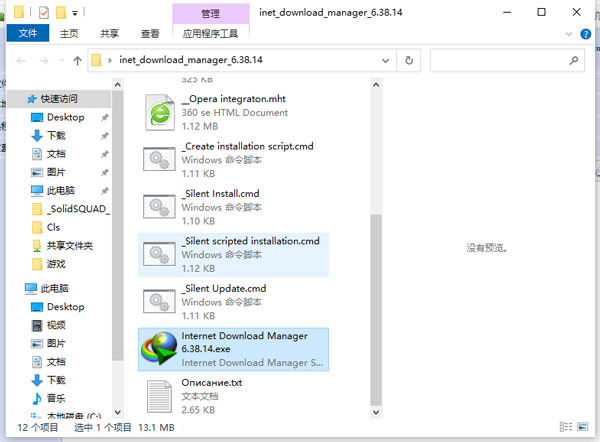Click the _Silent Install.cmd file name
Viewport: 600px width, 442px height.
pyautogui.click(x=220, y=194)
